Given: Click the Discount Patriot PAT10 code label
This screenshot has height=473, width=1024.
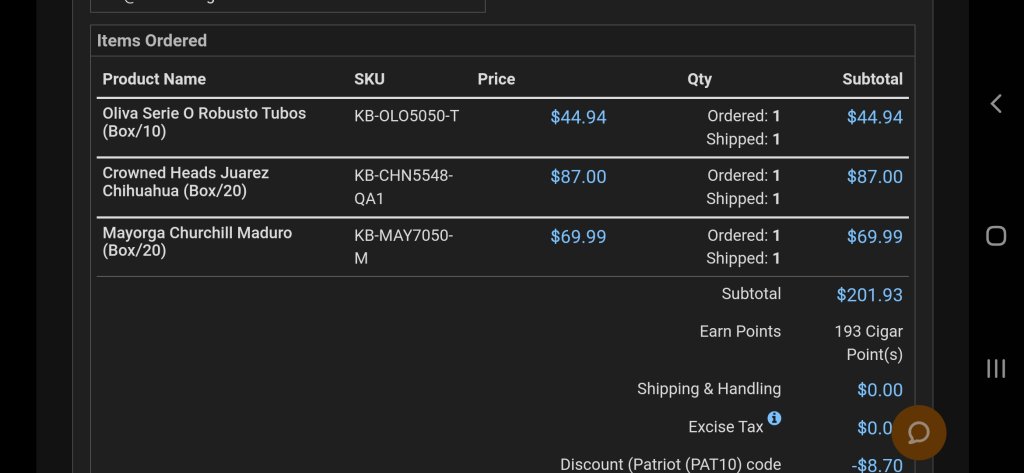Looking at the screenshot, I should pyautogui.click(x=670, y=464).
